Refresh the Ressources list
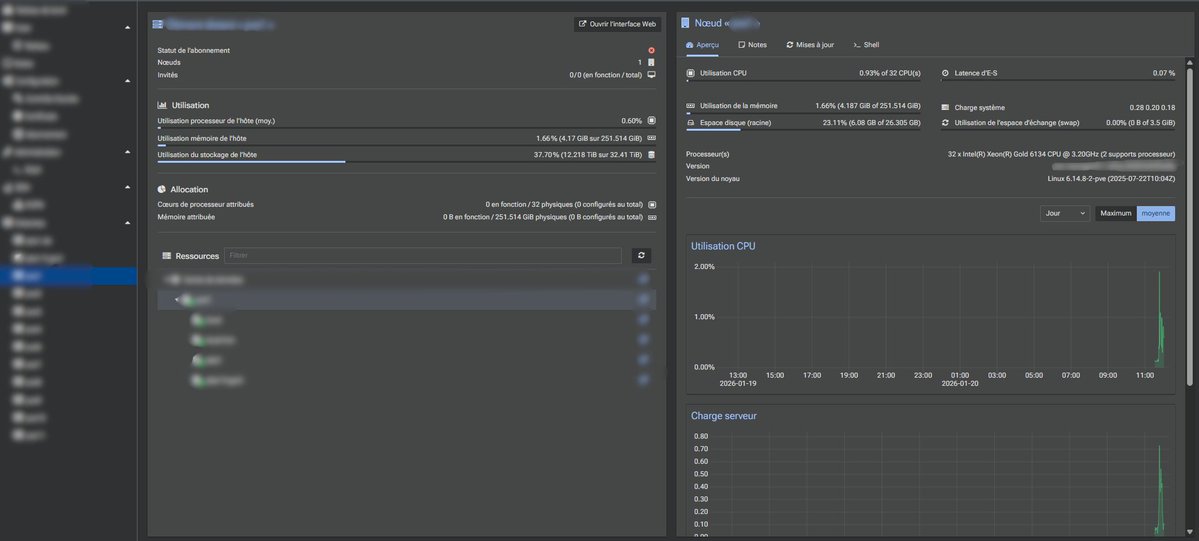Screen dimensions: 1199x541 tap(642, 256)
